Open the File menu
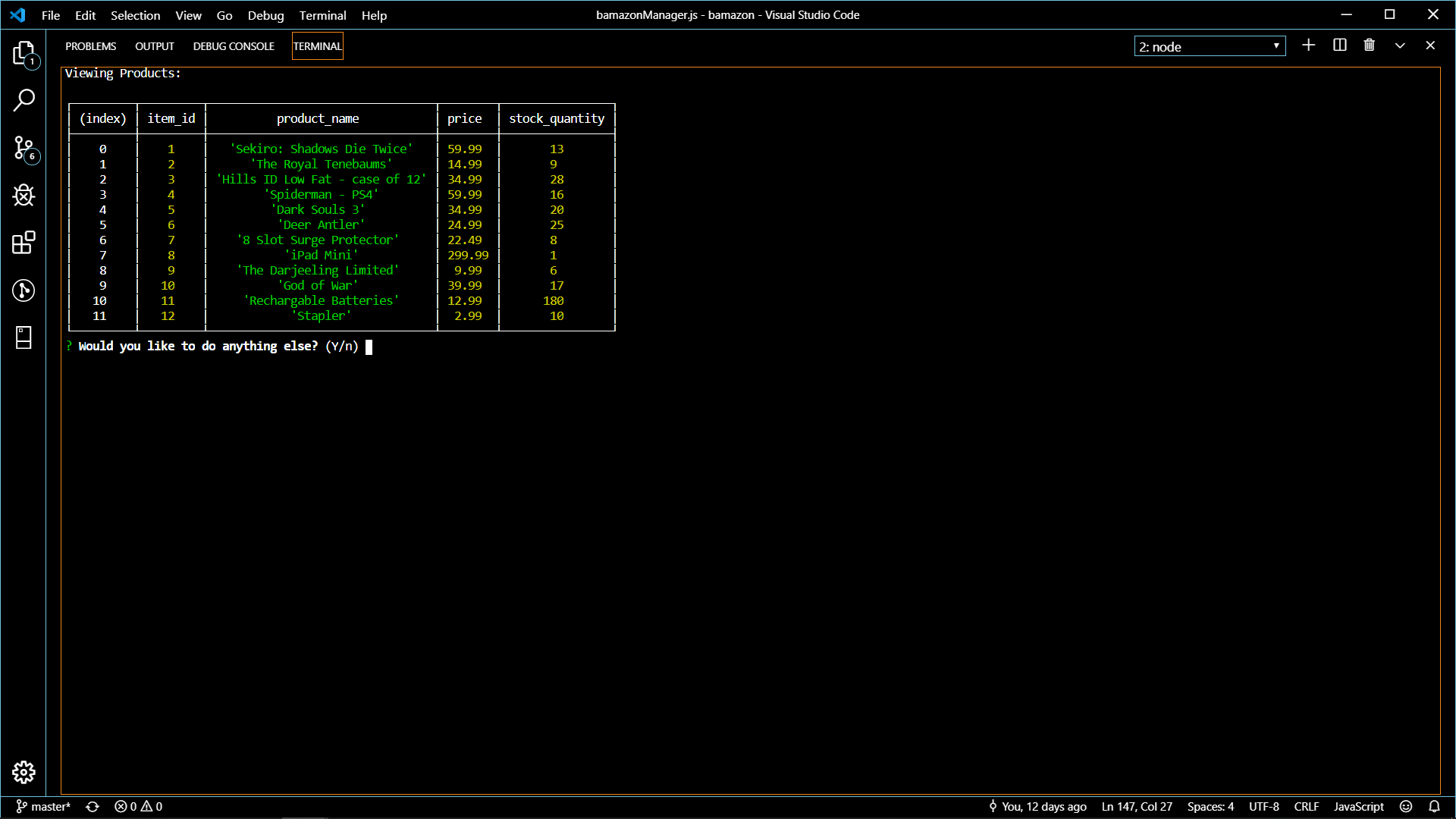The image size is (1456, 819). click(x=51, y=15)
